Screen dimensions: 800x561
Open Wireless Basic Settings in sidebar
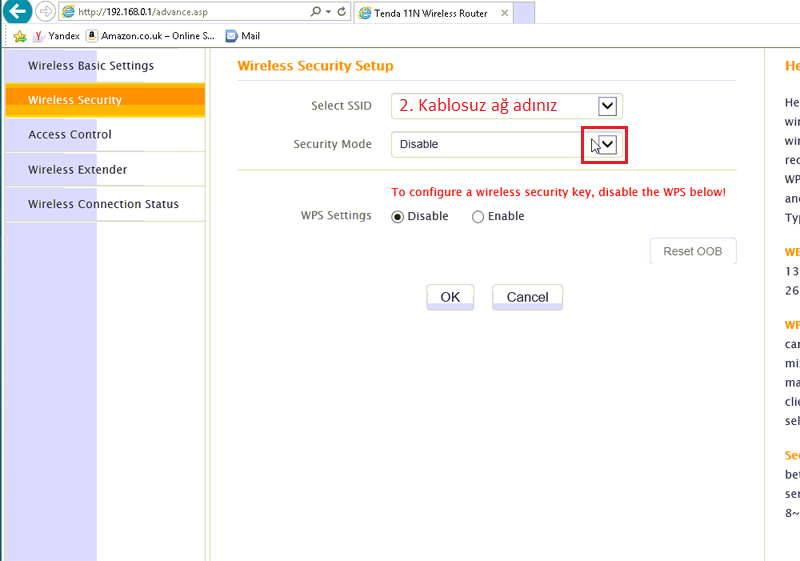point(91,66)
